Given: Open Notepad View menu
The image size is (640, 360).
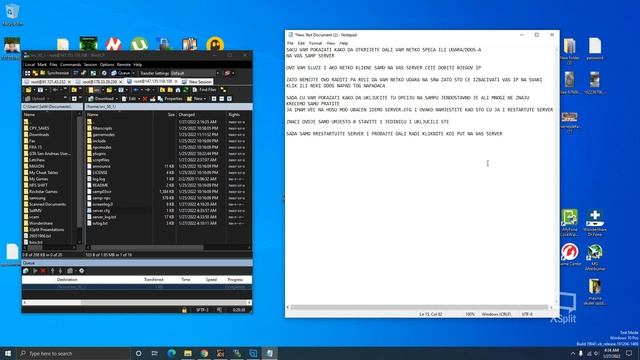Looking at the screenshot, I should [x=331, y=43].
